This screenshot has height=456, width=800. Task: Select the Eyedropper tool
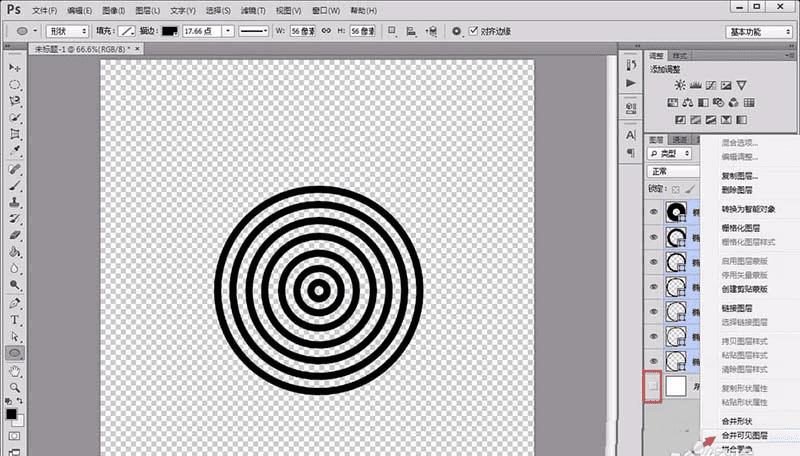tap(15, 151)
